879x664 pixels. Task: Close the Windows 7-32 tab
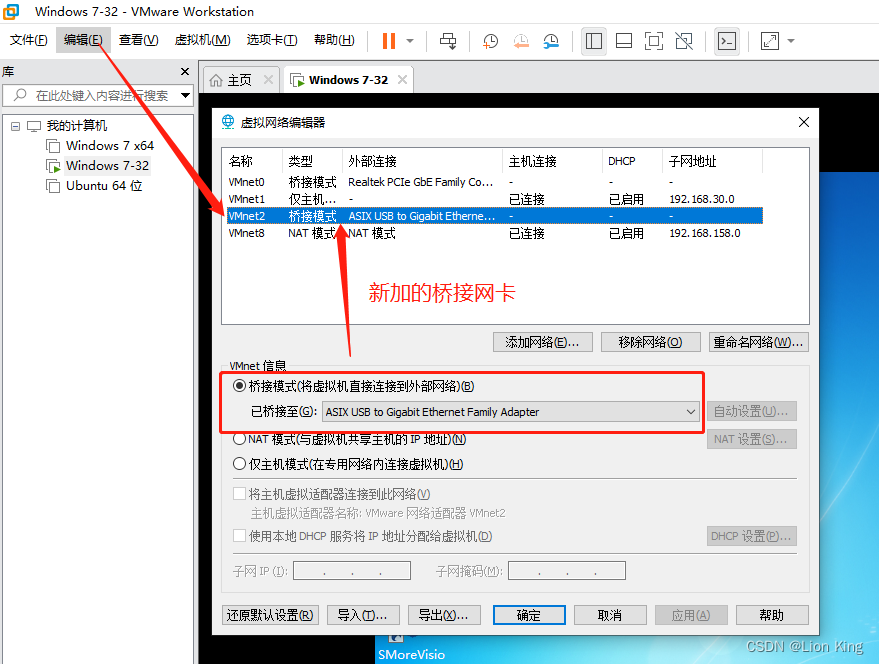[402, 80]
